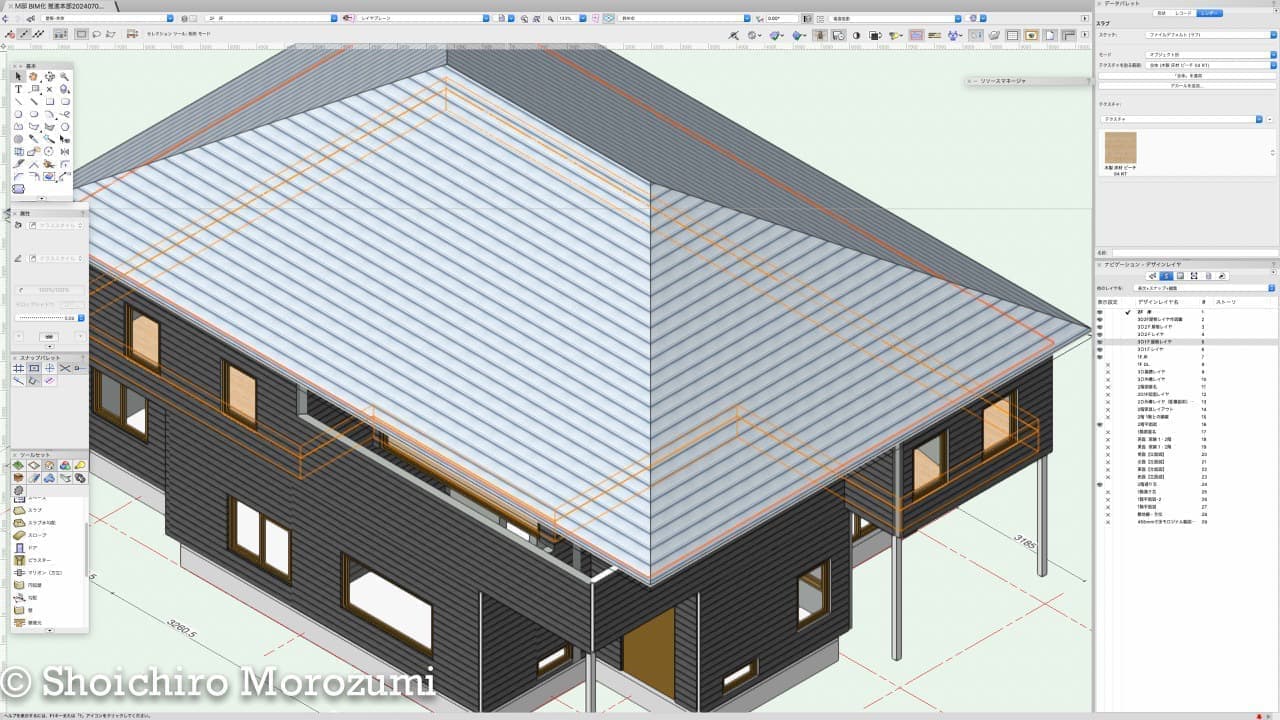The width and height of the screenshot is (1280, 720).
Task: Switch to the レコード tab in data palette
Action: click(x=1183, y=13)
